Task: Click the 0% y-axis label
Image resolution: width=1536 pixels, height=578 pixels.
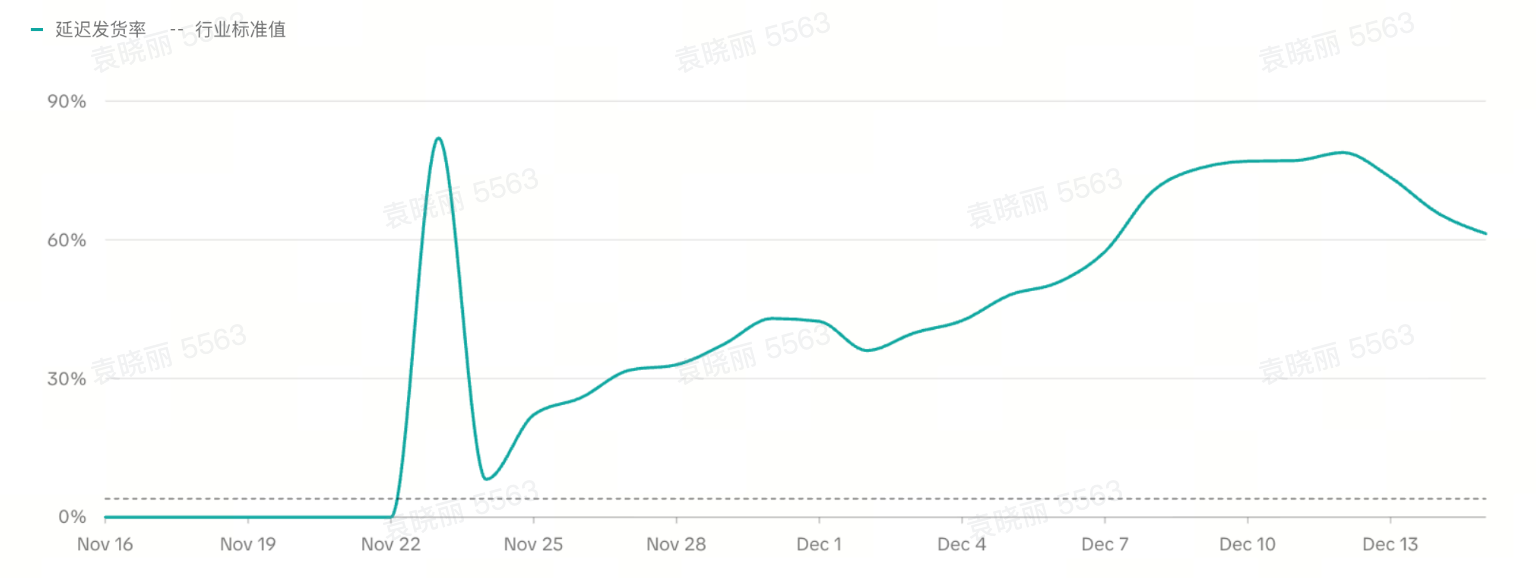Action: [x=73, y=517]
